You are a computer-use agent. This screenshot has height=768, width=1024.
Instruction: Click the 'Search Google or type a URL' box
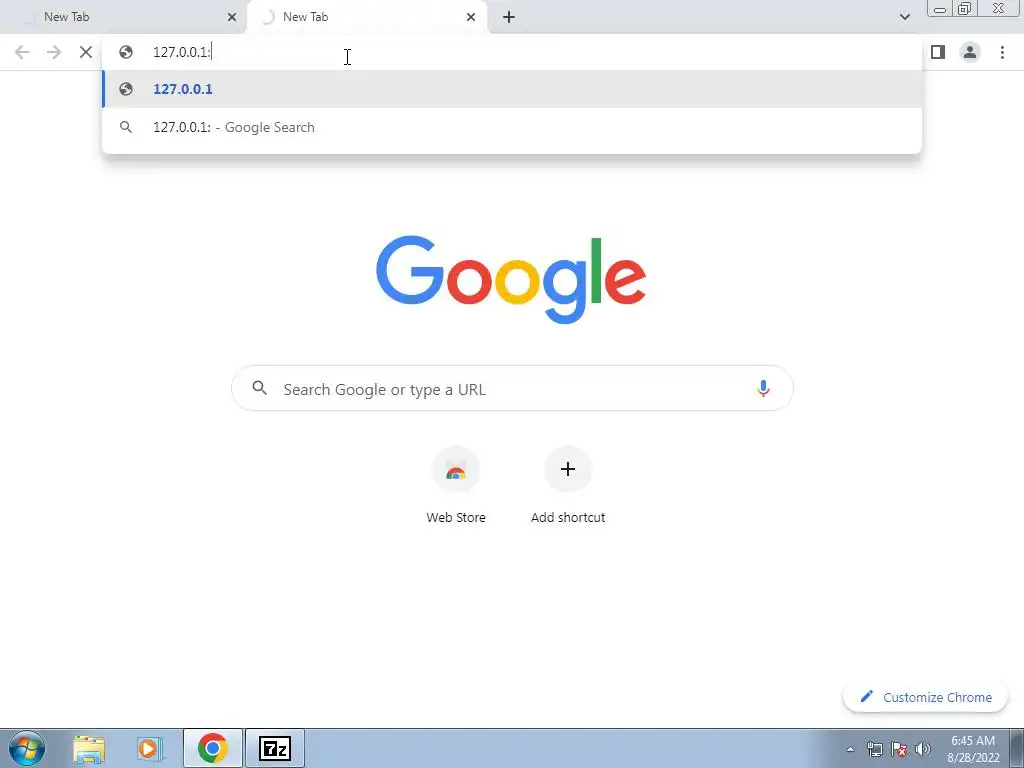(x=512, y=389)
